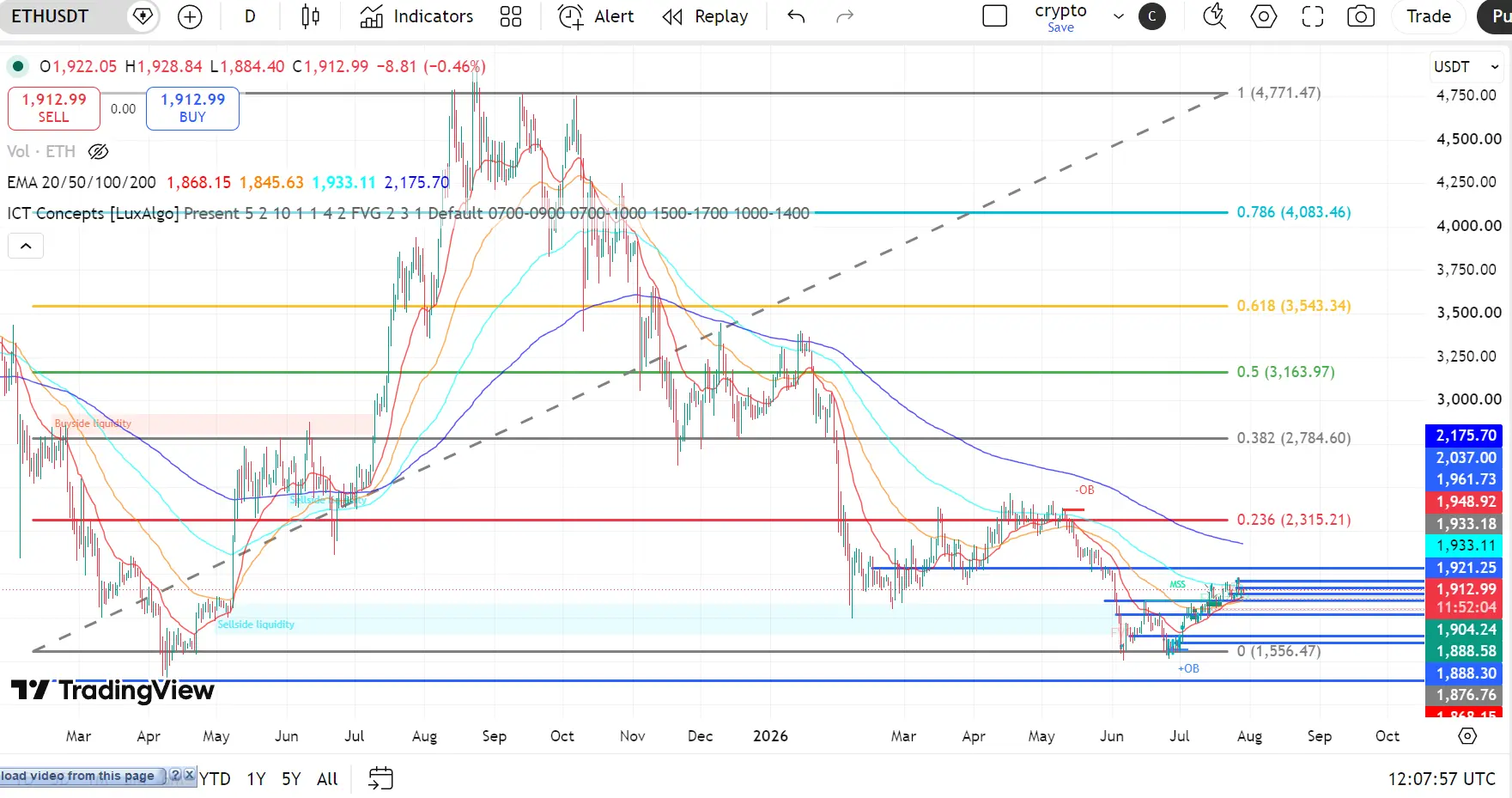Viewport: 1512px width, 798px height.
Task: Click the red 1,948.92 price label
Action: 1466,503
